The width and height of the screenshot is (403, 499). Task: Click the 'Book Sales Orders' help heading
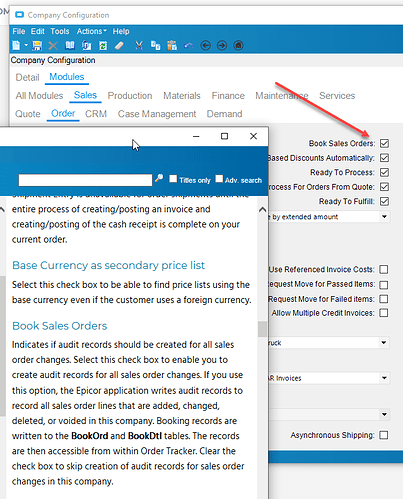click(x=60, y=326)
